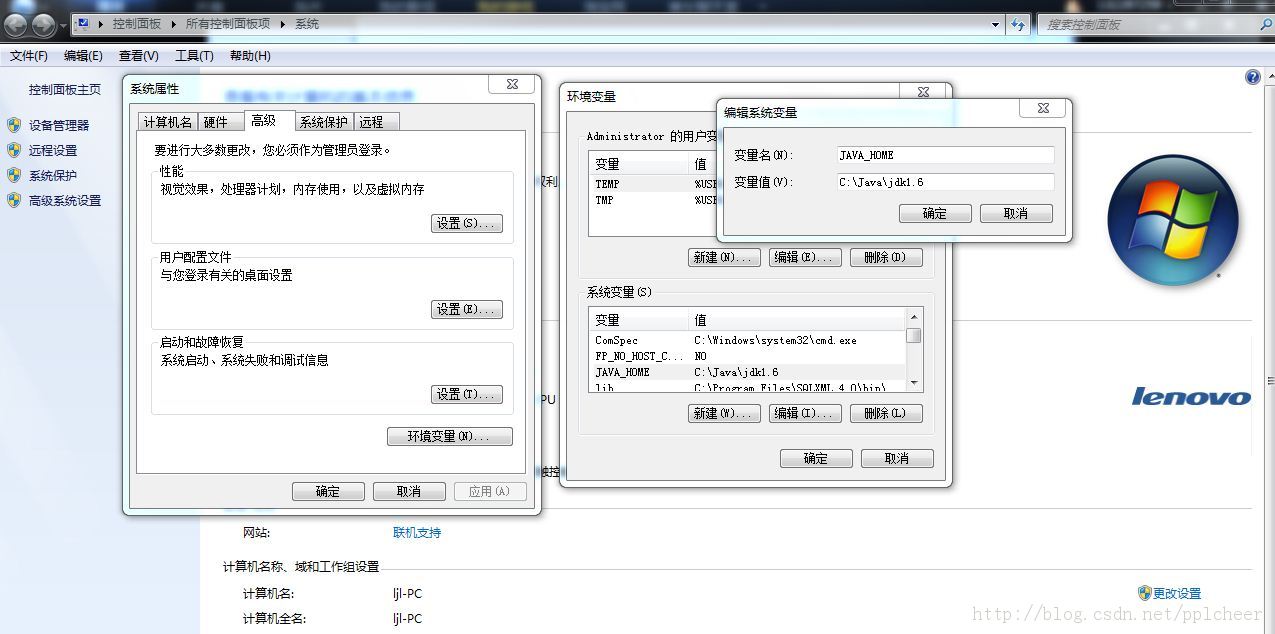Click 编辑(I) under 系统变量

click(x=805, y=413)
